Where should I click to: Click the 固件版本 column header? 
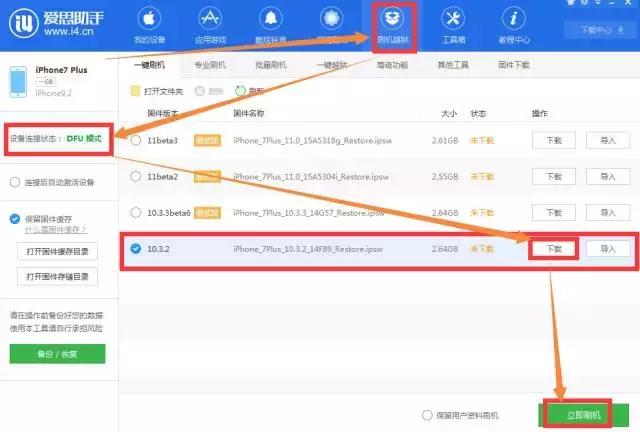pos(163,113)
